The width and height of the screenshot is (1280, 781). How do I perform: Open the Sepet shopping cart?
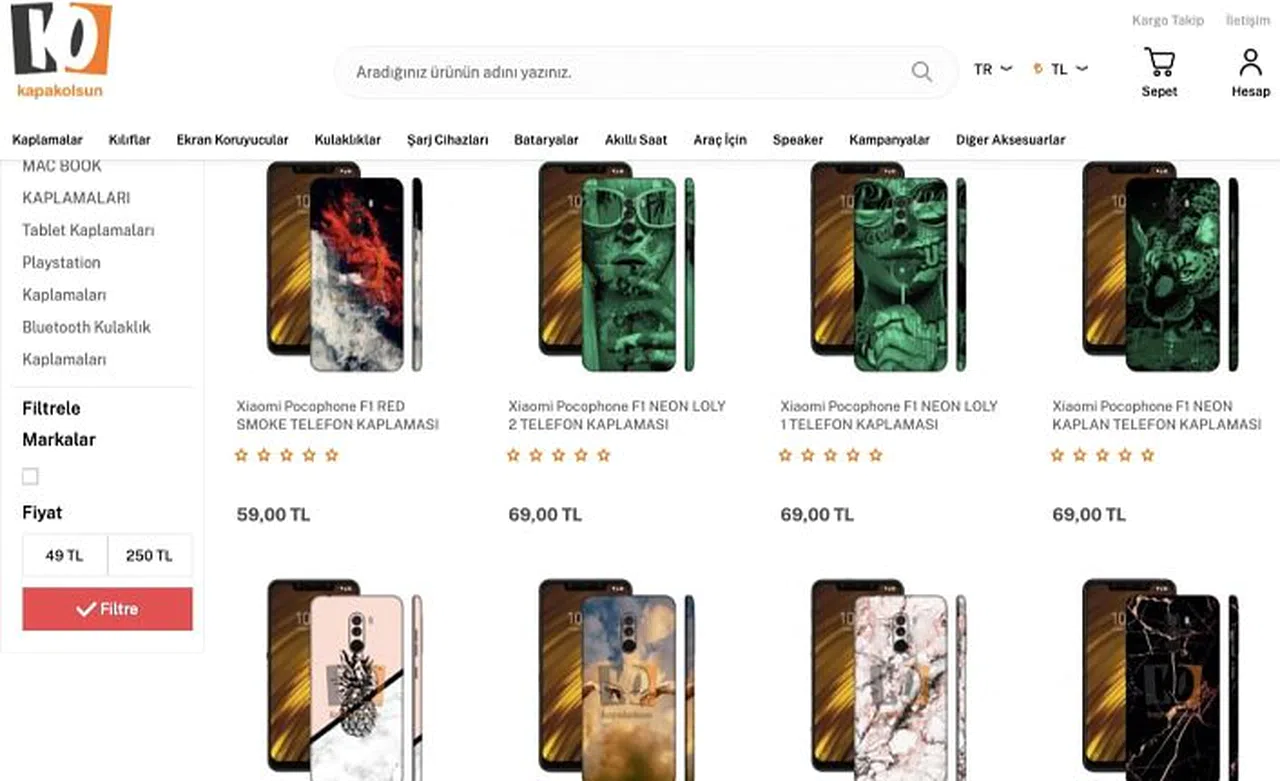click(x=1159, y=73)
